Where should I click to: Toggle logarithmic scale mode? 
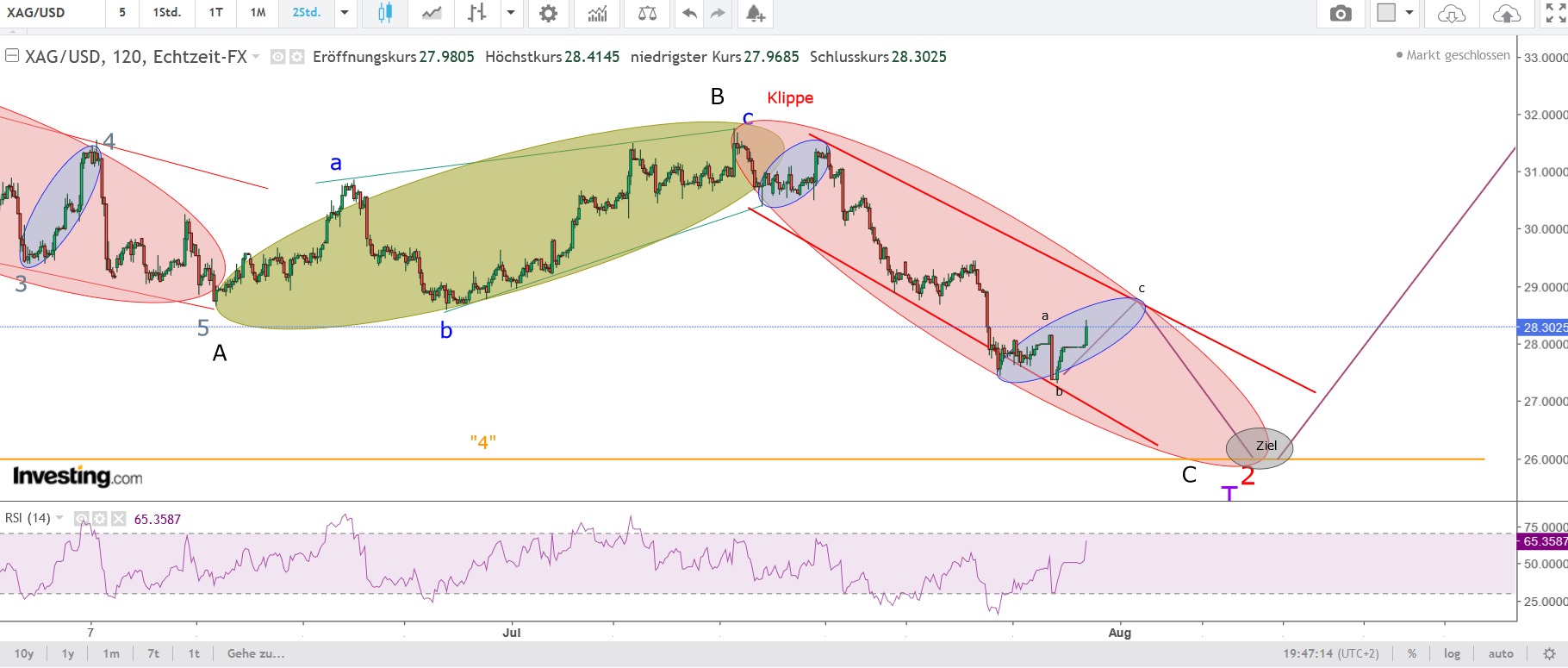1453,653
